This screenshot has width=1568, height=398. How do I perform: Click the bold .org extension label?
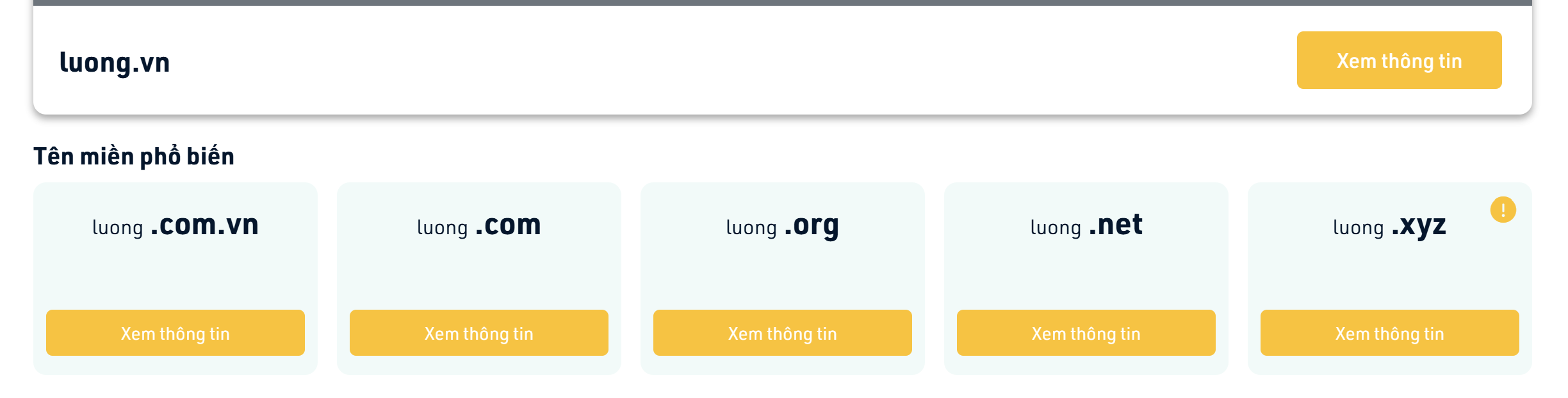(812, 225)
